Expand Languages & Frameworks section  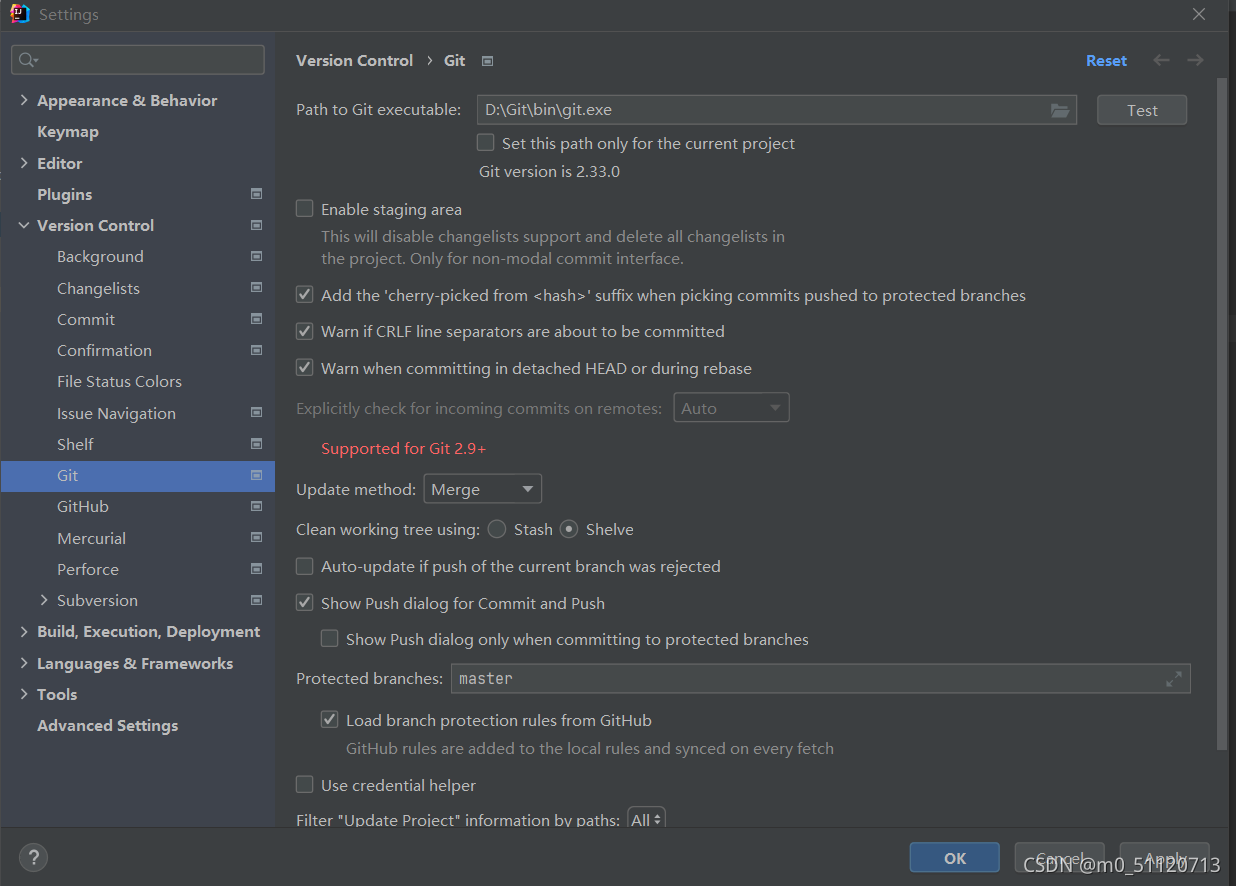[x=24, y=663]
